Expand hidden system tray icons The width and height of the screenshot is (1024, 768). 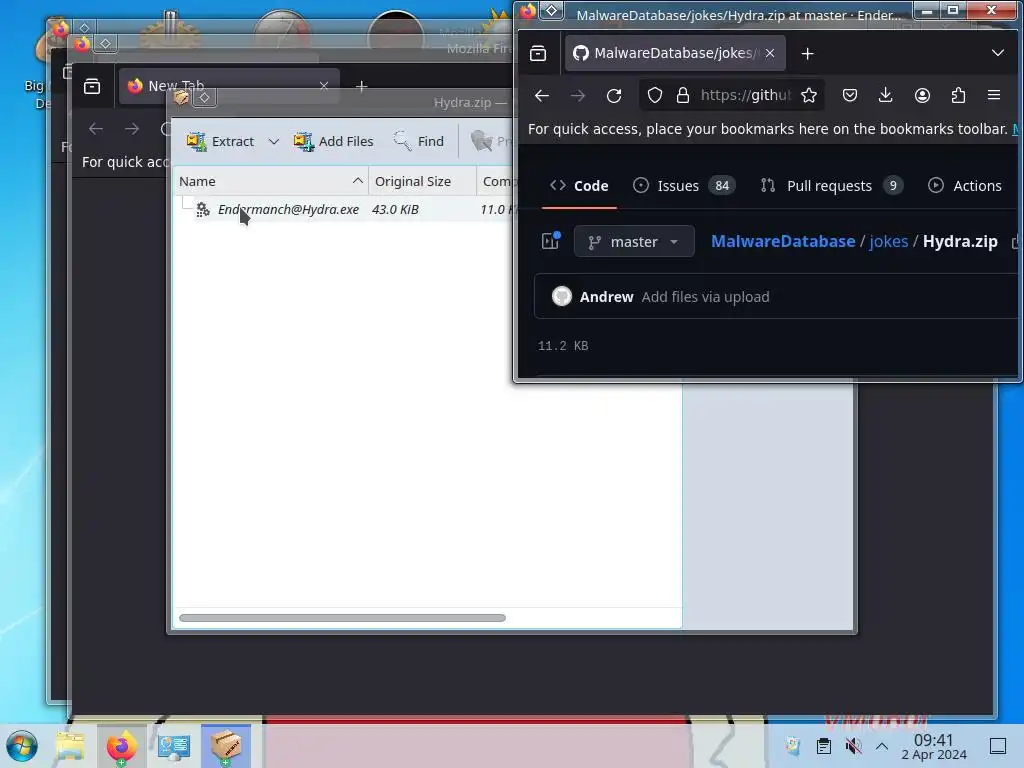(x=882, y=746)
